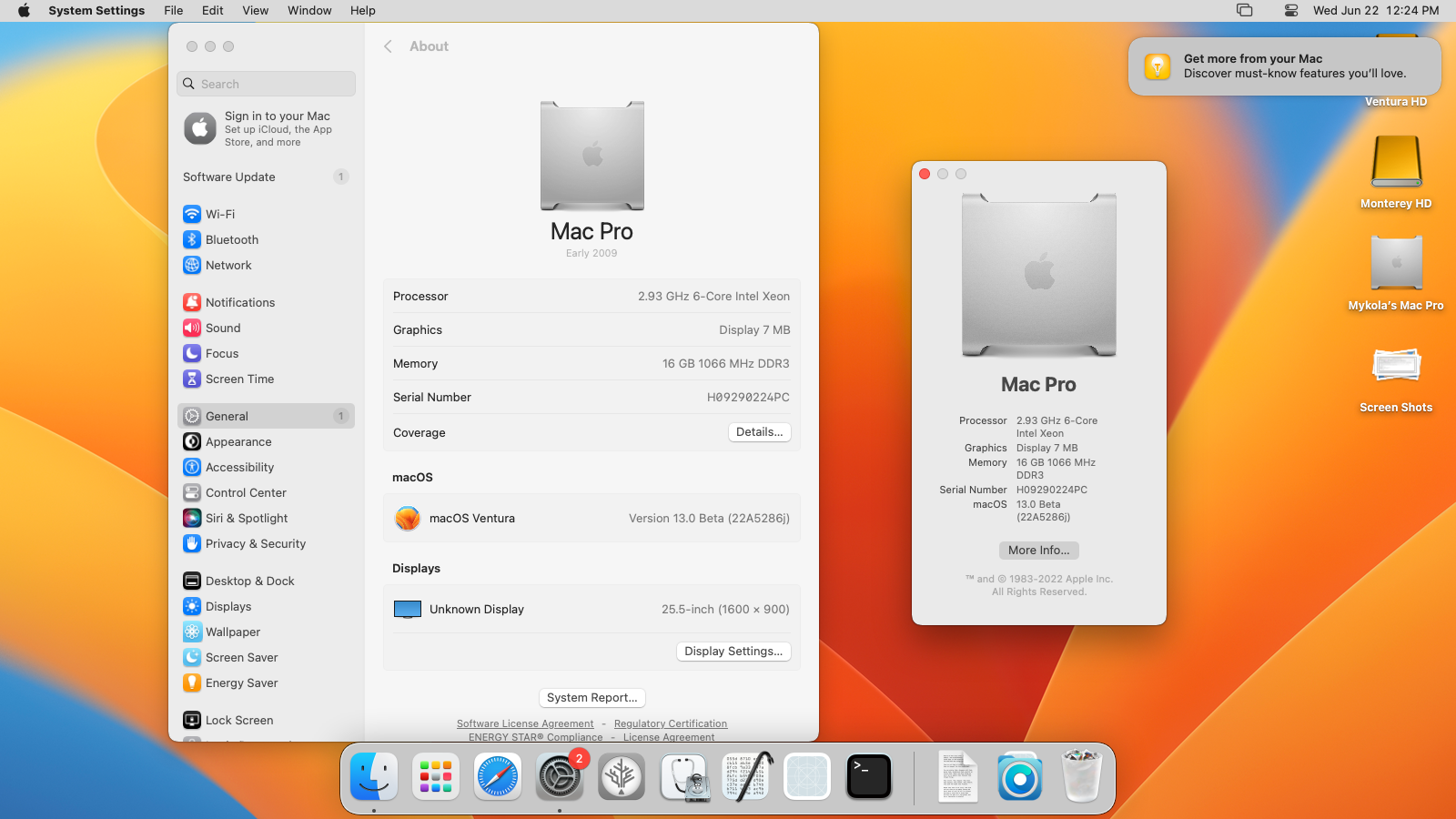The height and width of the screenshot is (819, 1456).
Task: Open the Trash in the Dock
Action: 1082,776
